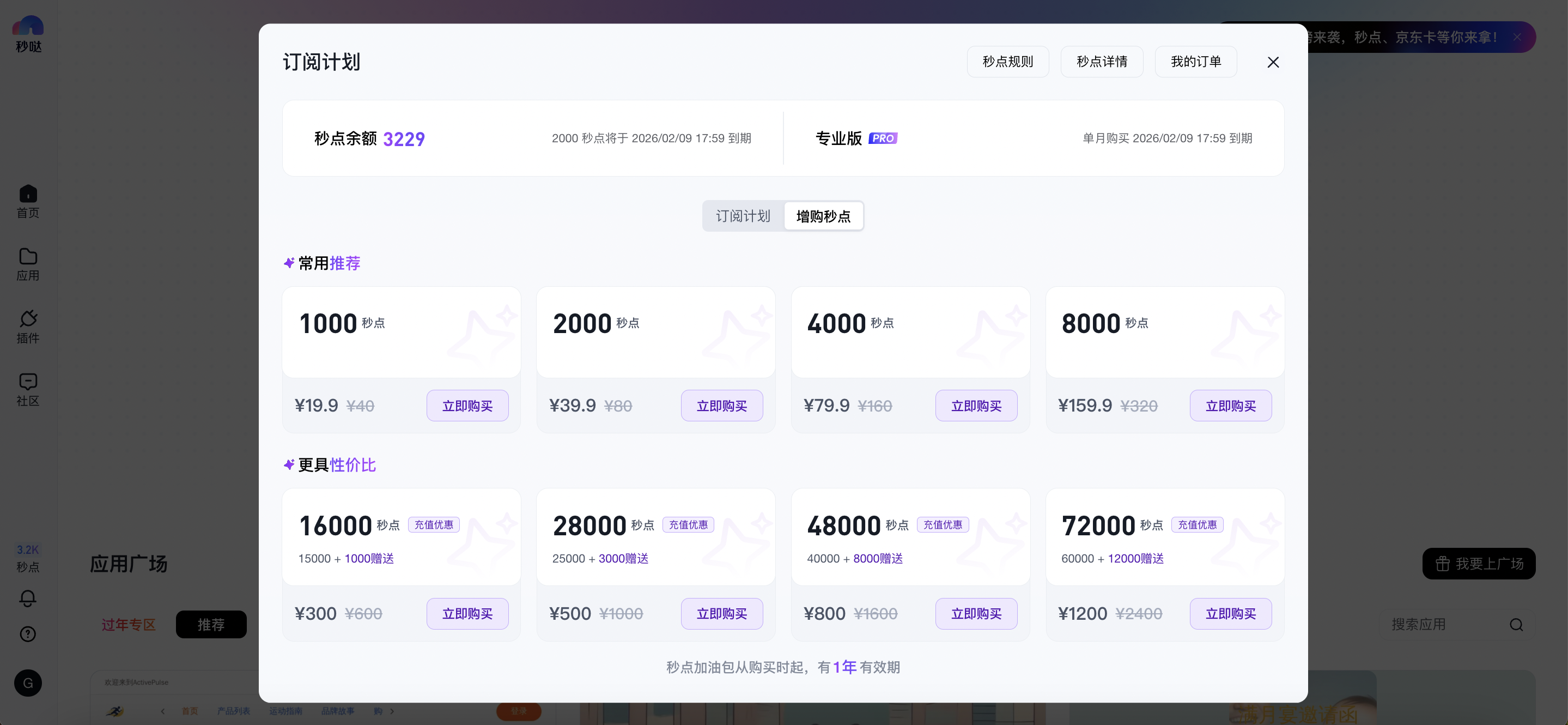The height and width of the screenshot is (725, 1568).
Task: Open the 插件 plugin icon
Action: 28,319
